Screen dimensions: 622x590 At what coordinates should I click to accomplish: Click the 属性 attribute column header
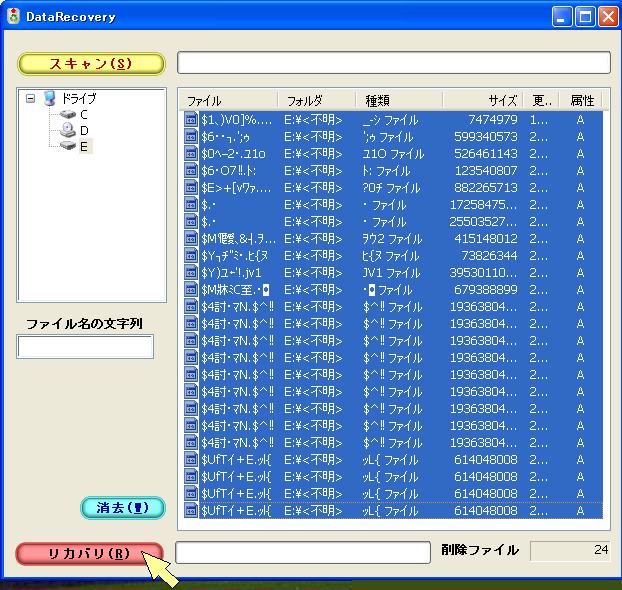(x=581, y=101)
